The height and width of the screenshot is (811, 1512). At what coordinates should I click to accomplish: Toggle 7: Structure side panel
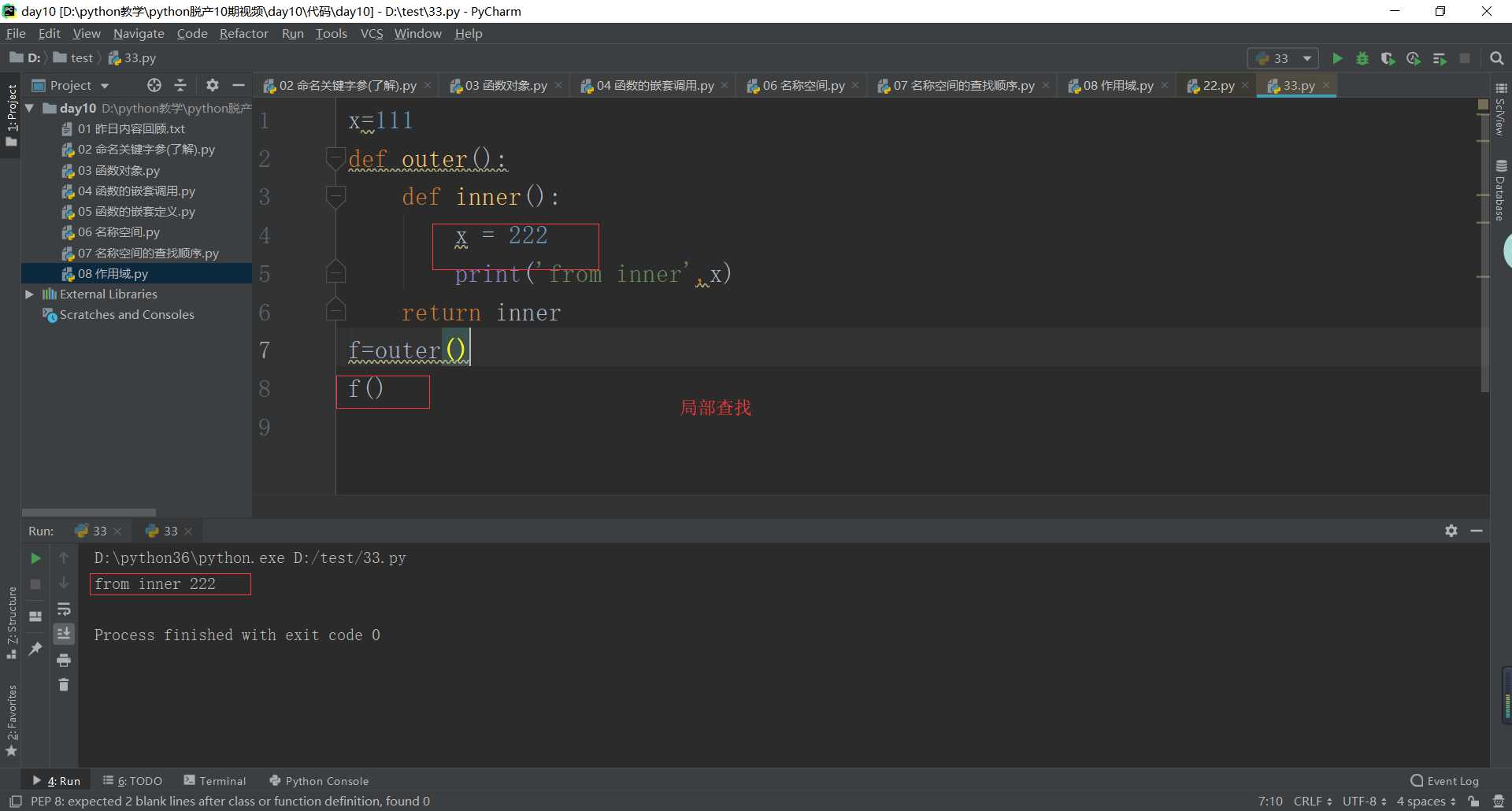(x=11, y=624)
